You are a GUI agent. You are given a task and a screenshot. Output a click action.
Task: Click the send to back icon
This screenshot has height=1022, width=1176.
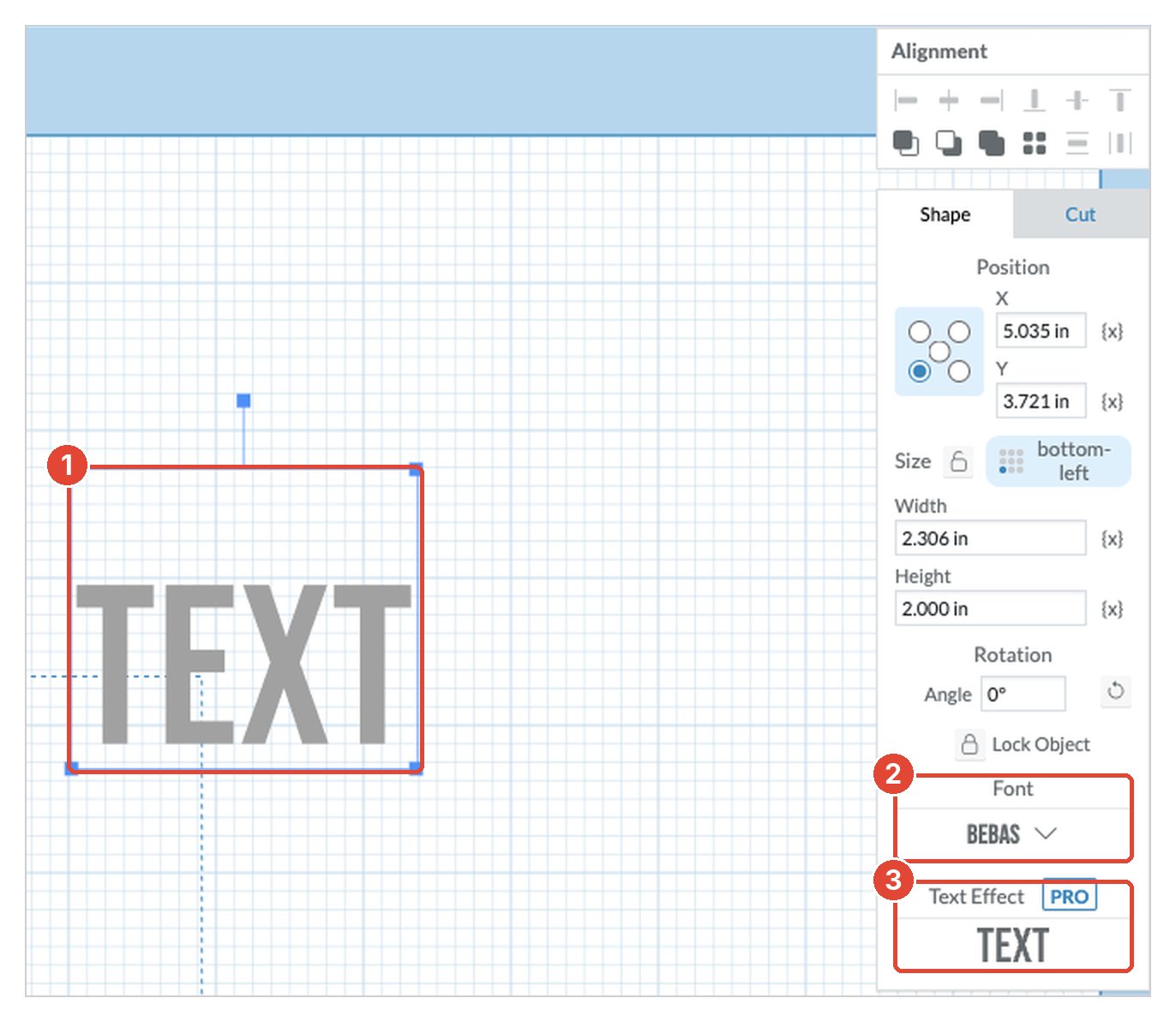949,143
